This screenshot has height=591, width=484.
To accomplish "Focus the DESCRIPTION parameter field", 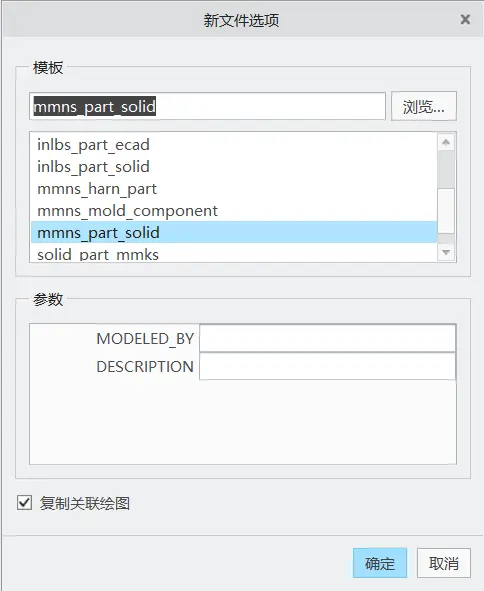I will click(x=327, y=366).
